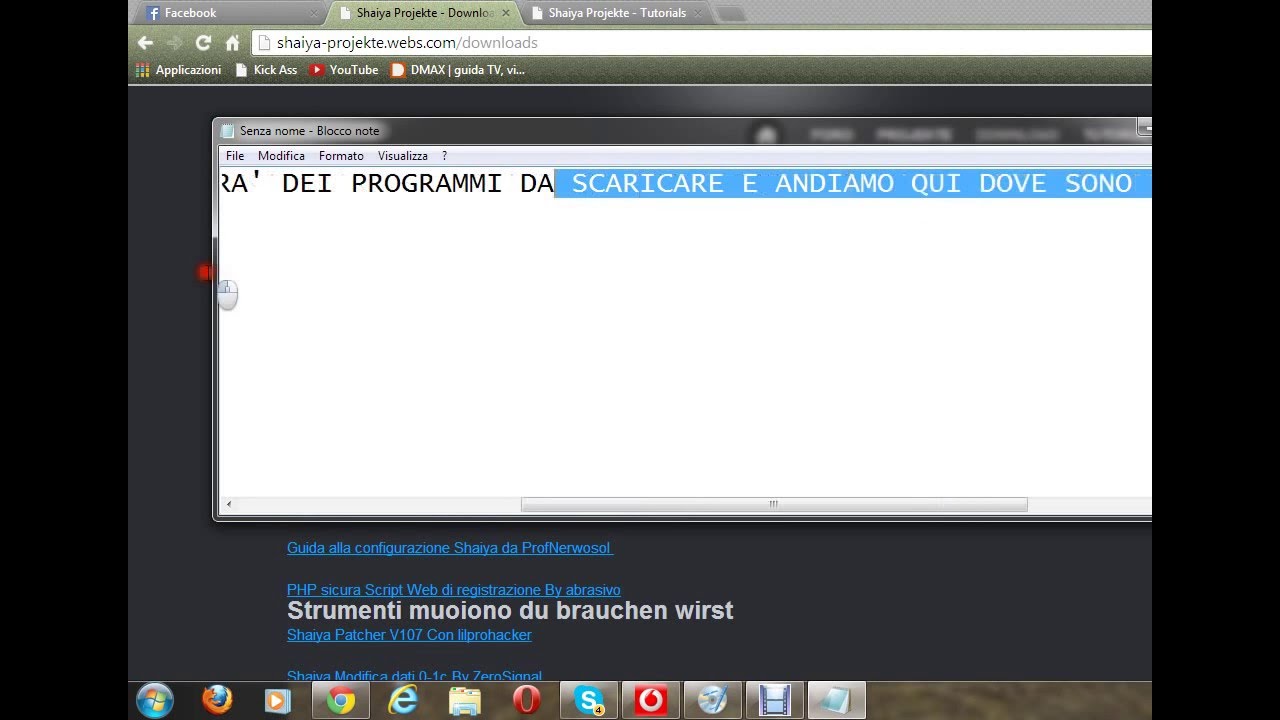Screen dimensions: 1280x720
Task: Open the film strip recorder app in taskbar
Action: pos(775,700)
